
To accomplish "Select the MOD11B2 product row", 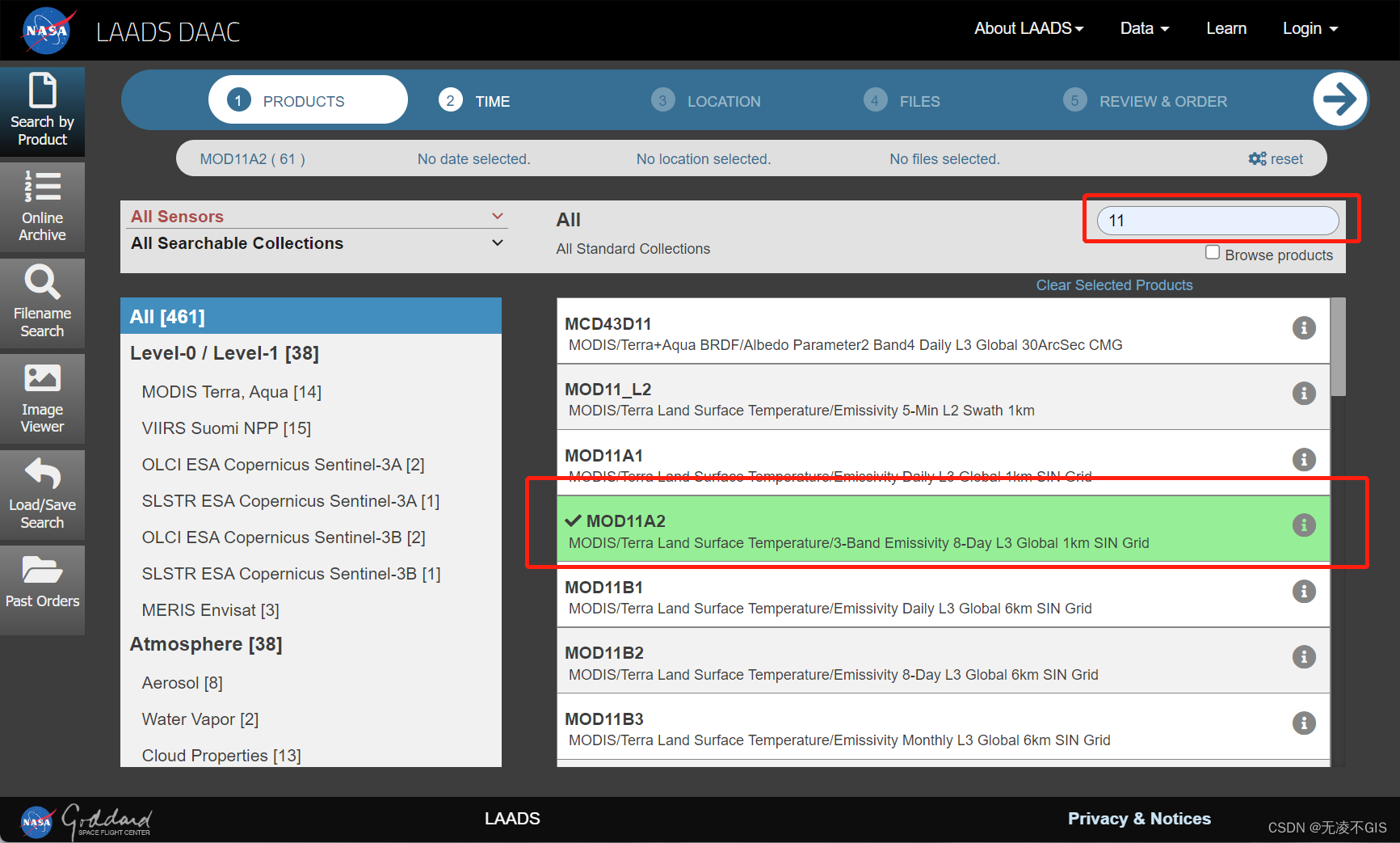I will pos(943,661).
